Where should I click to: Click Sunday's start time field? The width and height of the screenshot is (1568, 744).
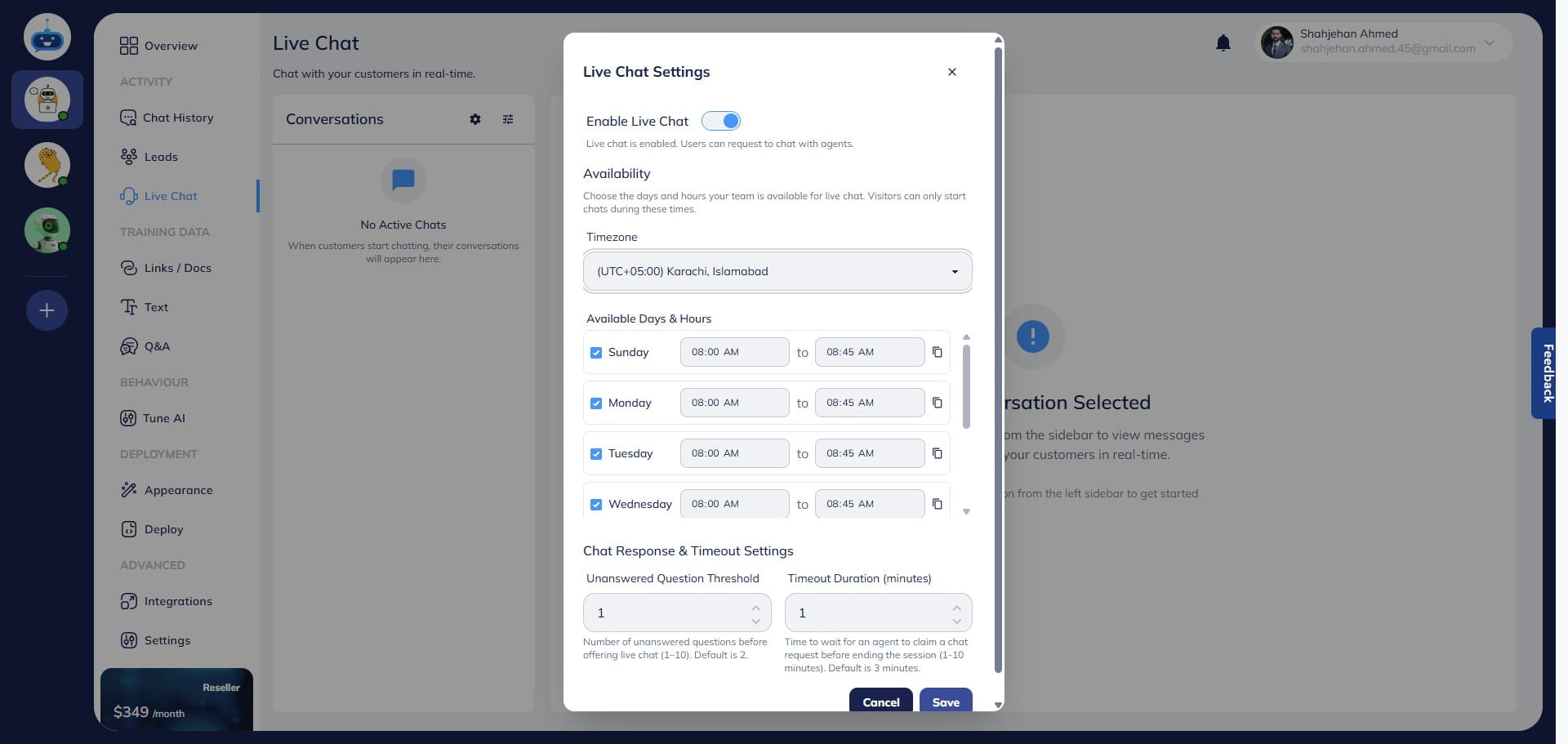[x=733, y=352]
